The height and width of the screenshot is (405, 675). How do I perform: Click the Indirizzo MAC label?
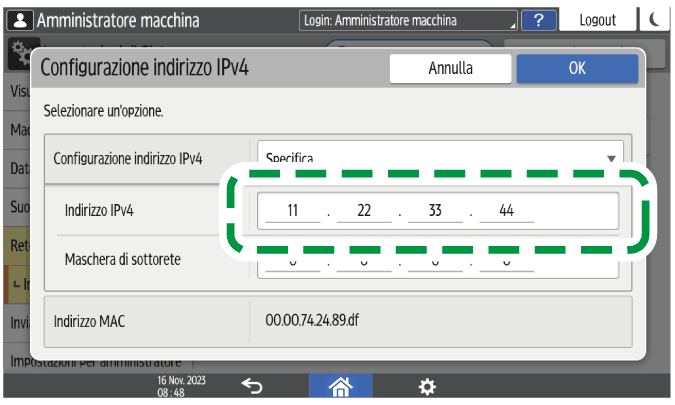coord(89,322)
